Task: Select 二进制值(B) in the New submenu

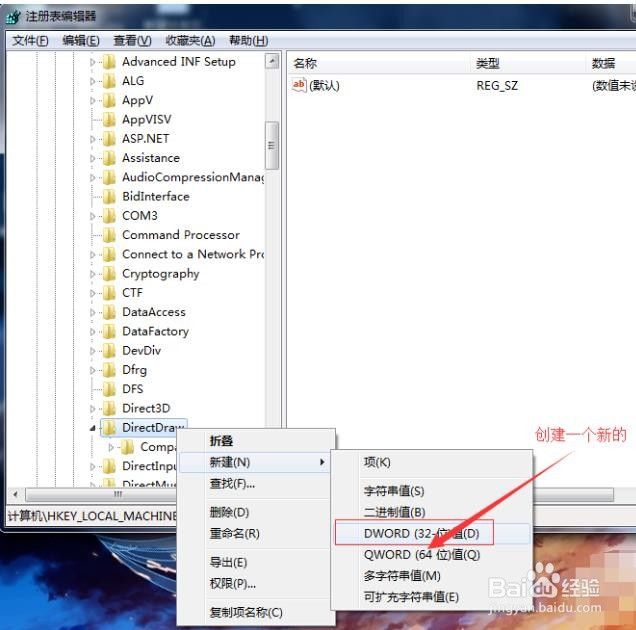Action: coord(432,512)
